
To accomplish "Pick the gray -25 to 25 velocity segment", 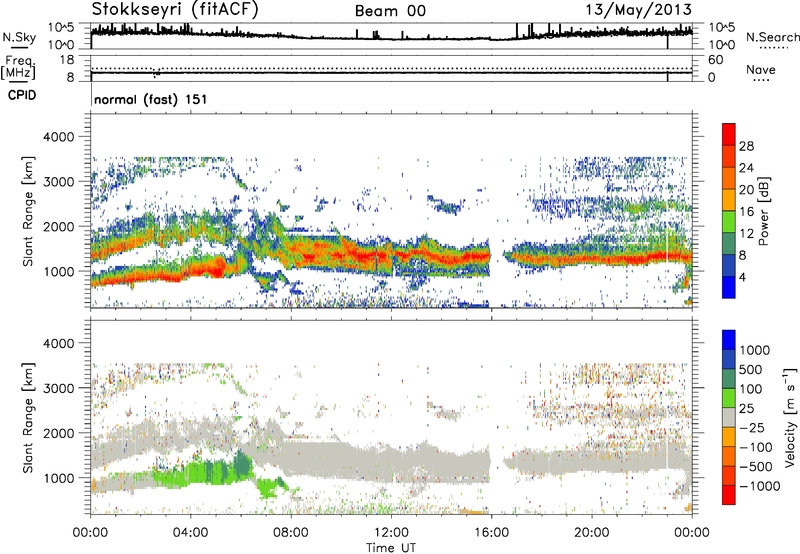I will pyautogui.click(x=729, y=417).
